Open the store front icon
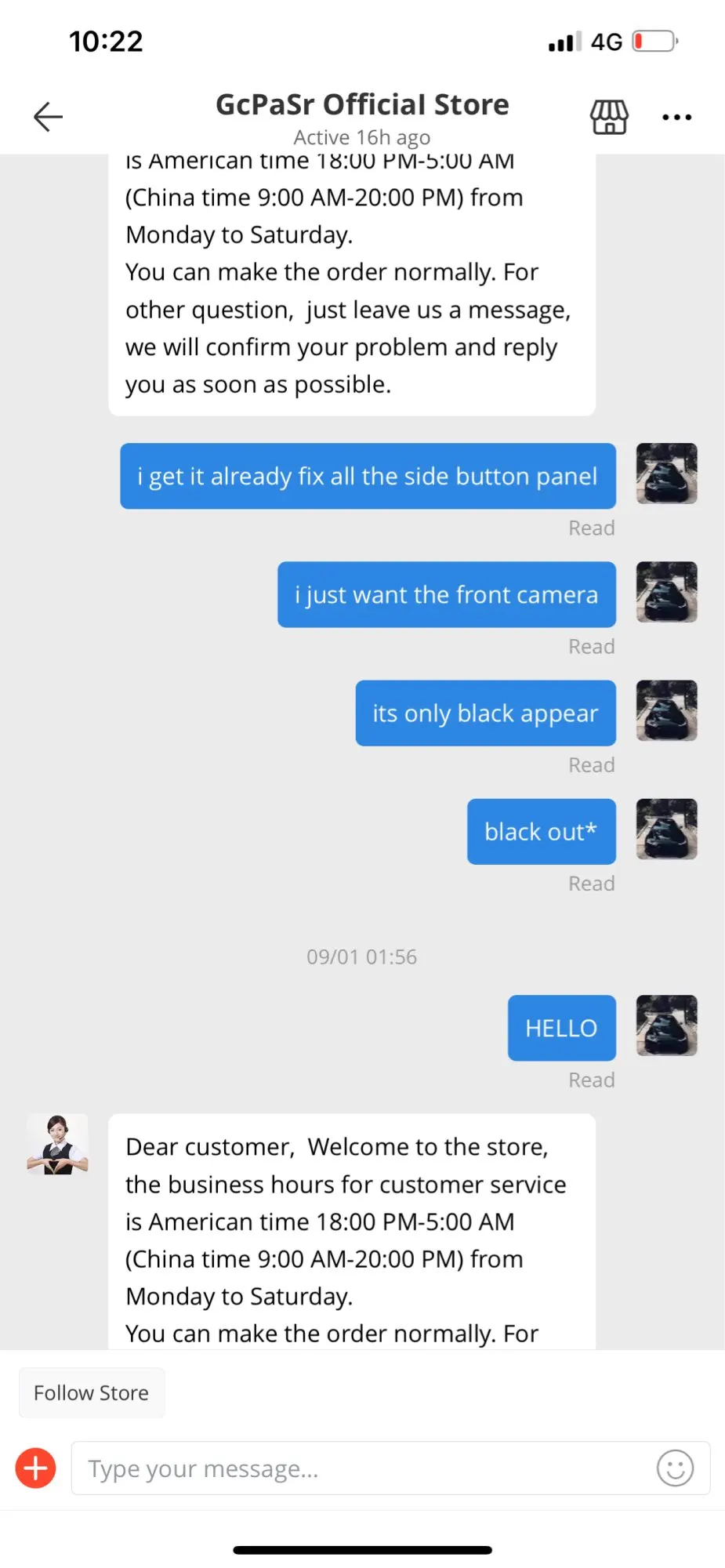 coord(609,117)
